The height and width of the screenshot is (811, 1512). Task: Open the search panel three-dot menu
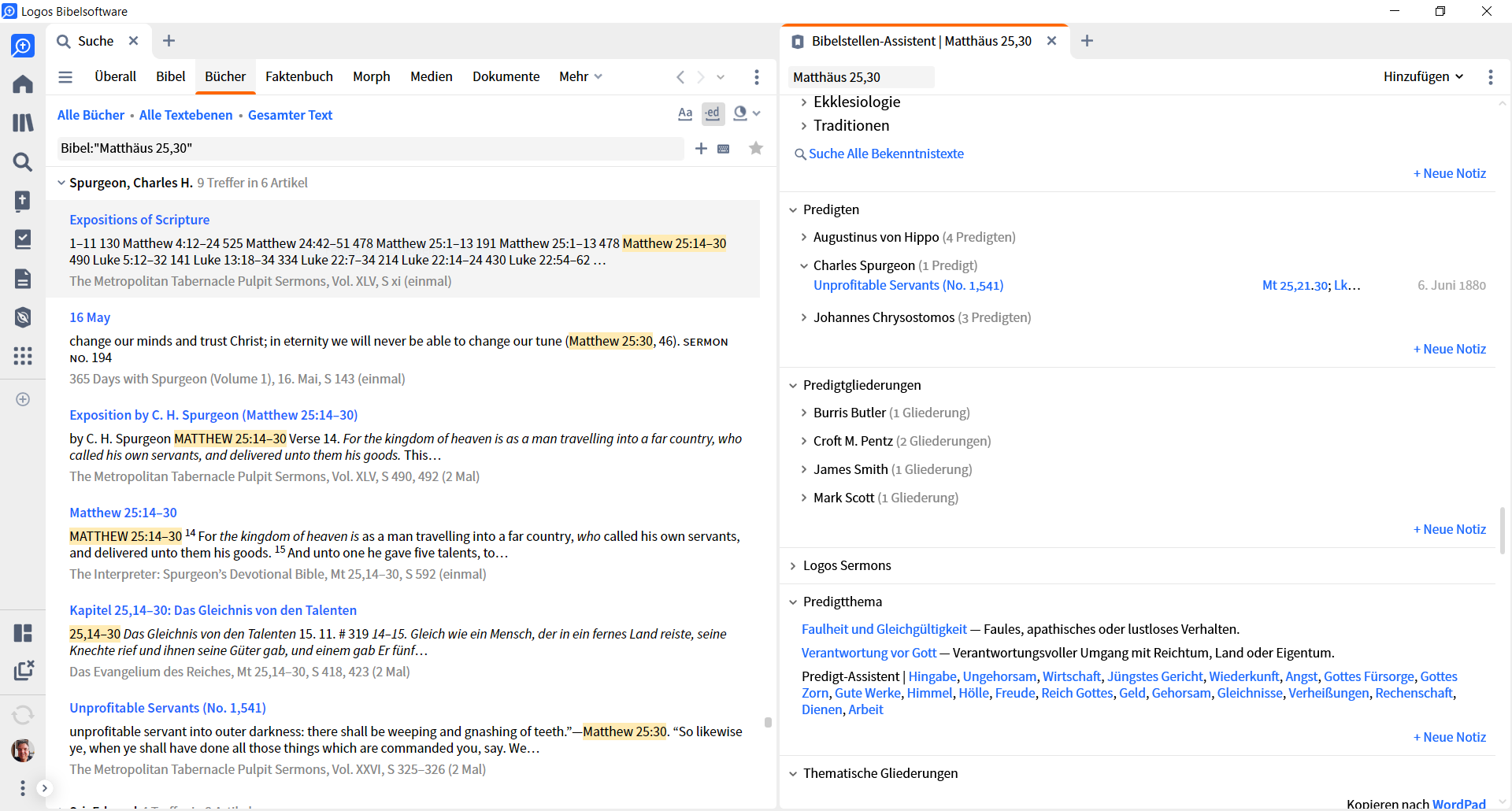coord(757,77)
